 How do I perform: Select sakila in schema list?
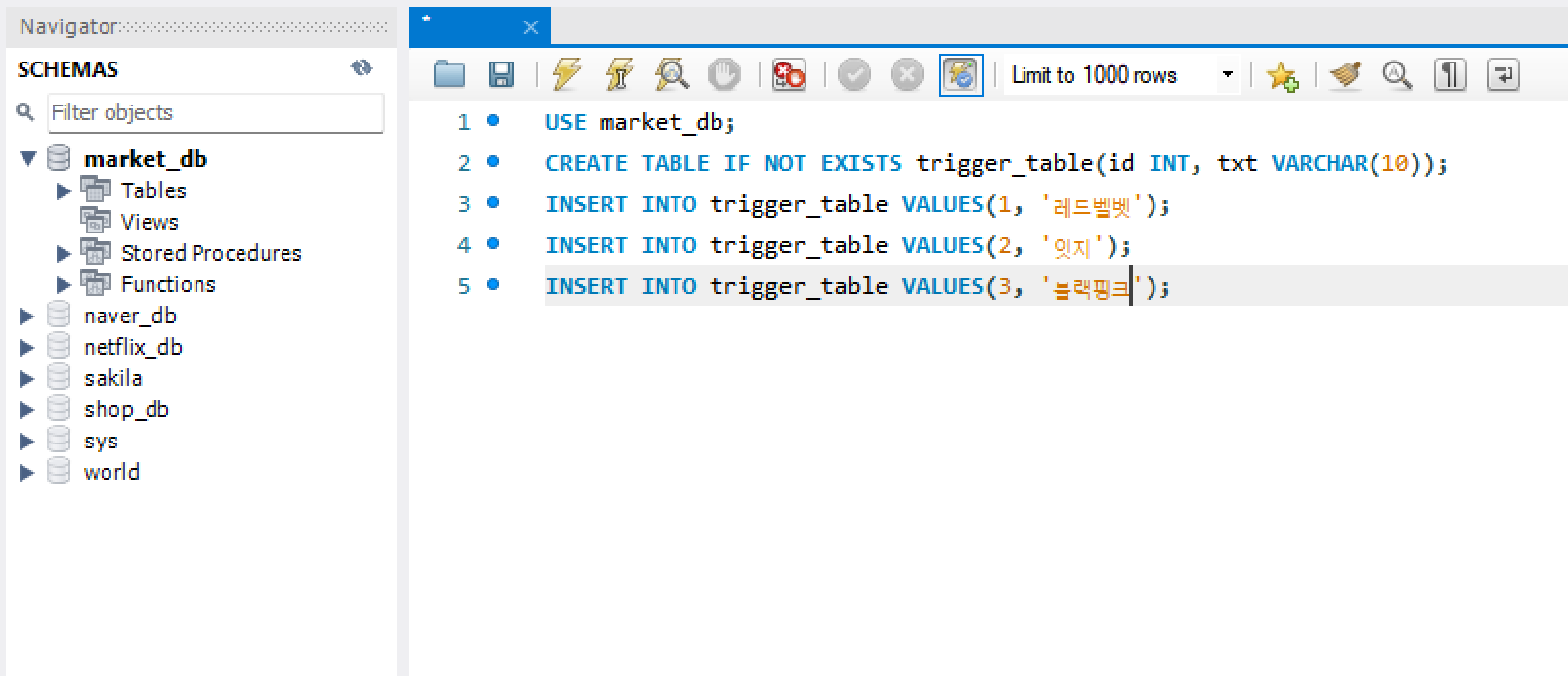[x=113, y=378]
